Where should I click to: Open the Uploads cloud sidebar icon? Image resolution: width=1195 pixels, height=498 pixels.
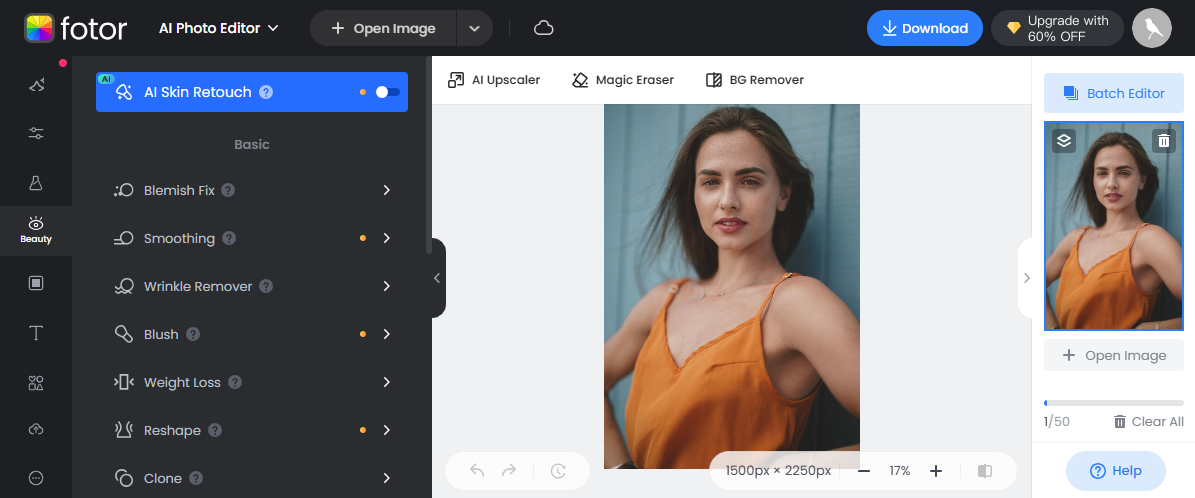coord(36,429)
